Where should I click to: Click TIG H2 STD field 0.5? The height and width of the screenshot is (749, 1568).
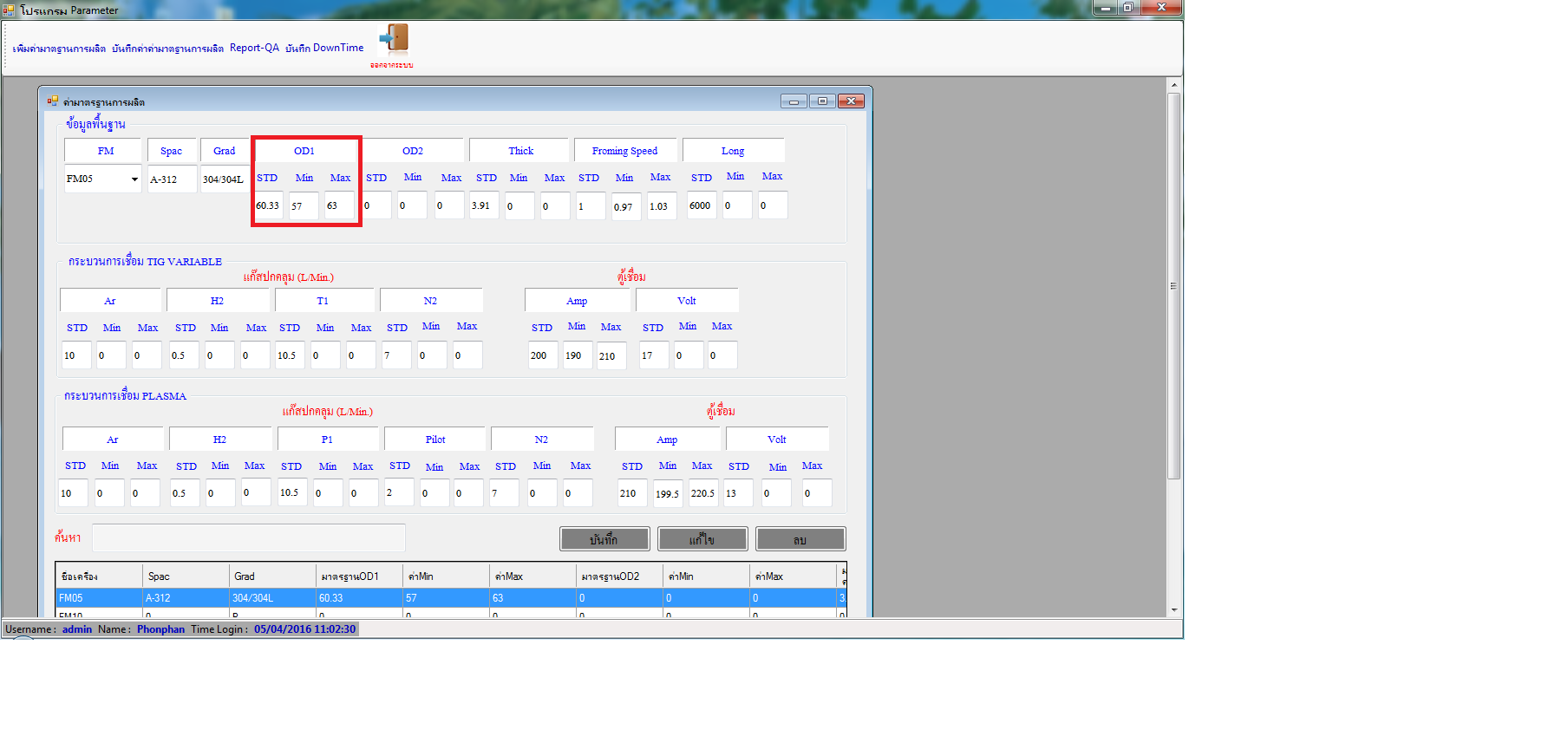[183, 355]
